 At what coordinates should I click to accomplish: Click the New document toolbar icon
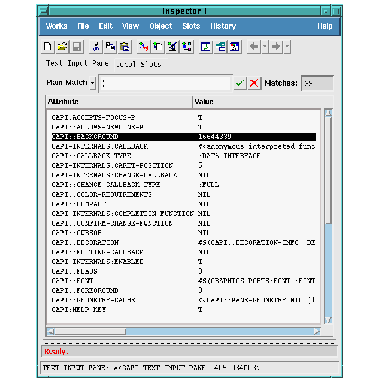point(48,46)
